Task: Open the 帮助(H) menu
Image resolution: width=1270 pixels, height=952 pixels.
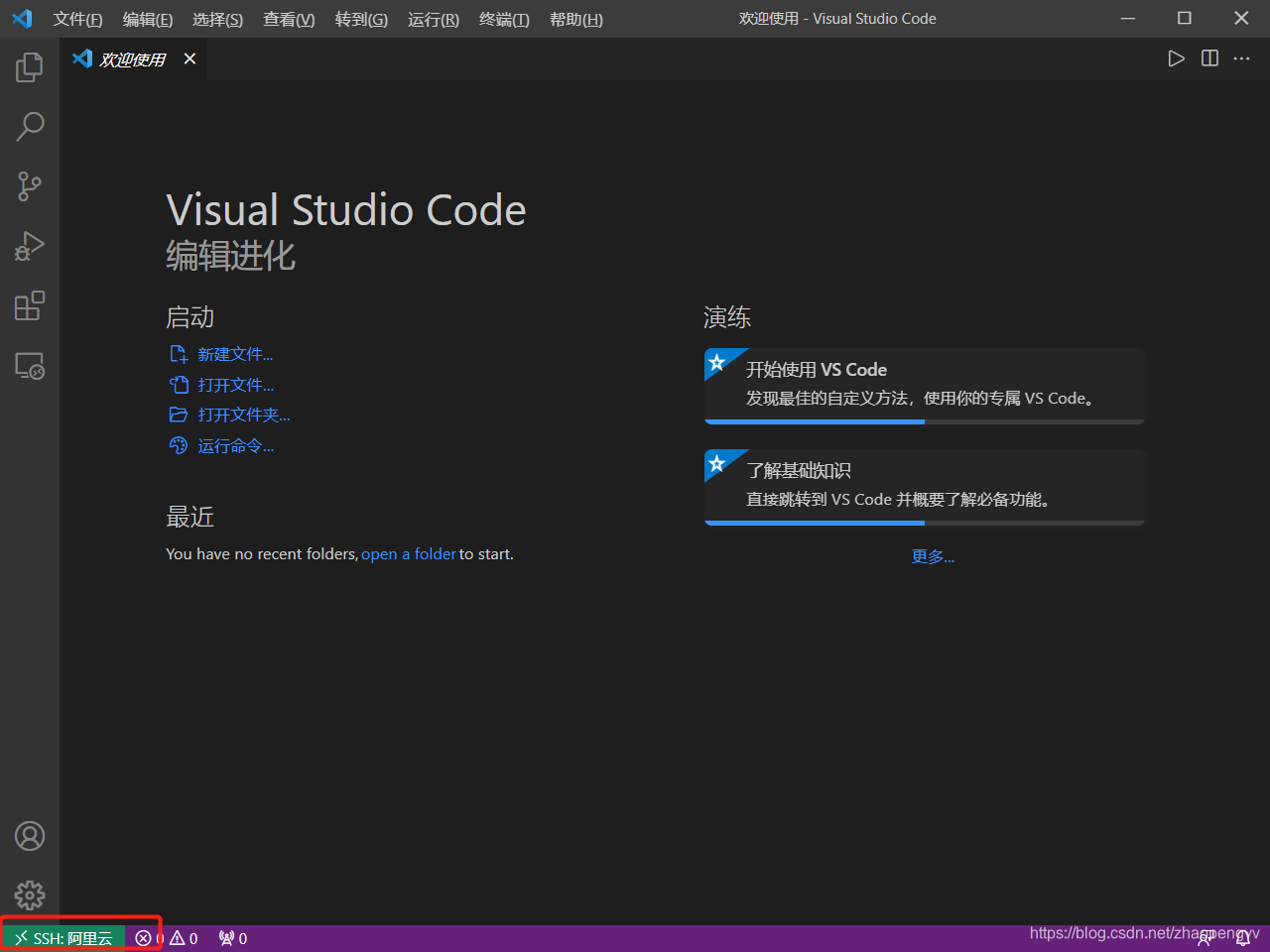Action: (576, 19)
